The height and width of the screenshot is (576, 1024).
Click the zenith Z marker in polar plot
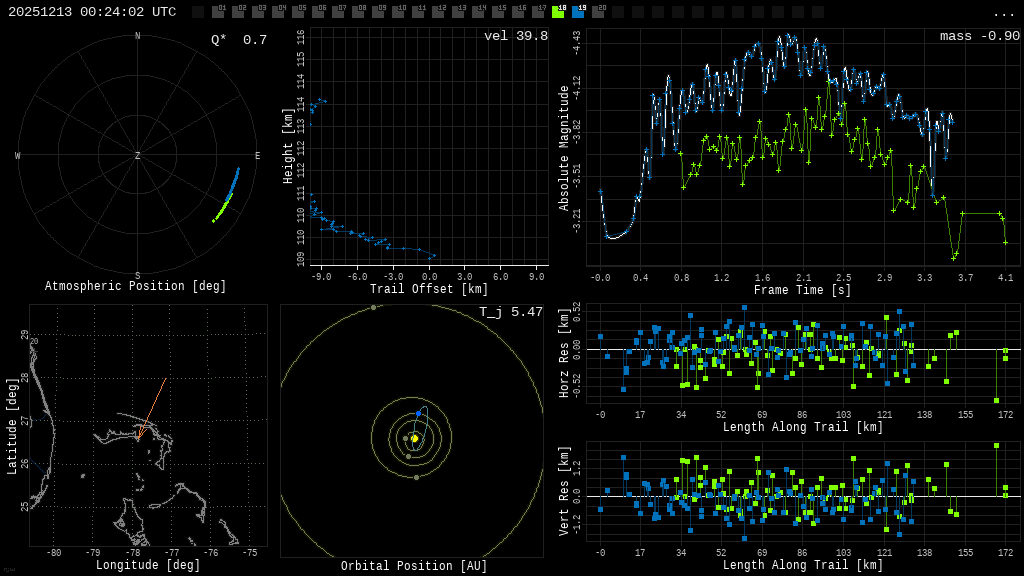[x=138, y=156]
